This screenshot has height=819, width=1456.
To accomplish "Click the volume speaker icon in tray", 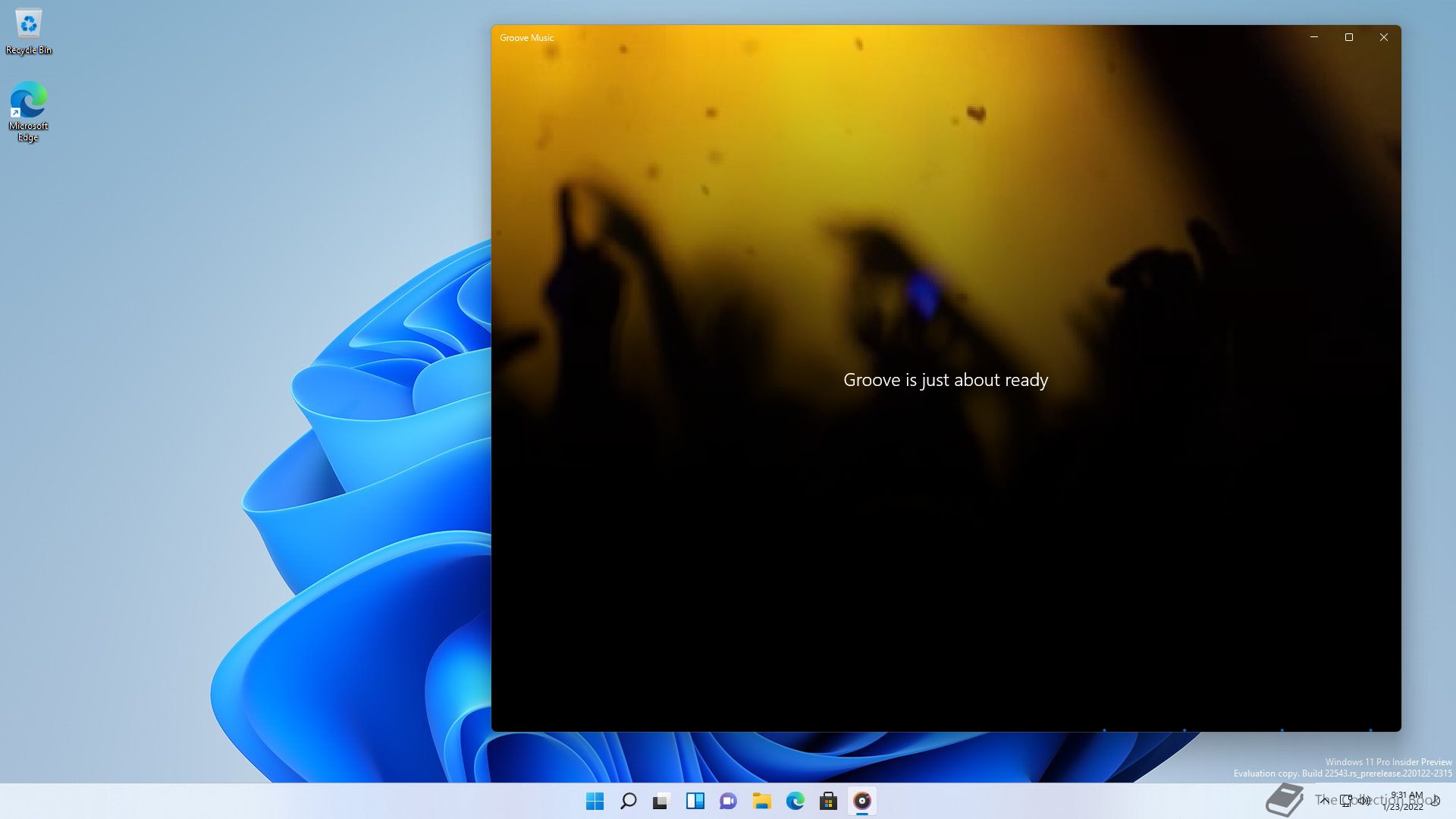I will (x=1364, y=800).
